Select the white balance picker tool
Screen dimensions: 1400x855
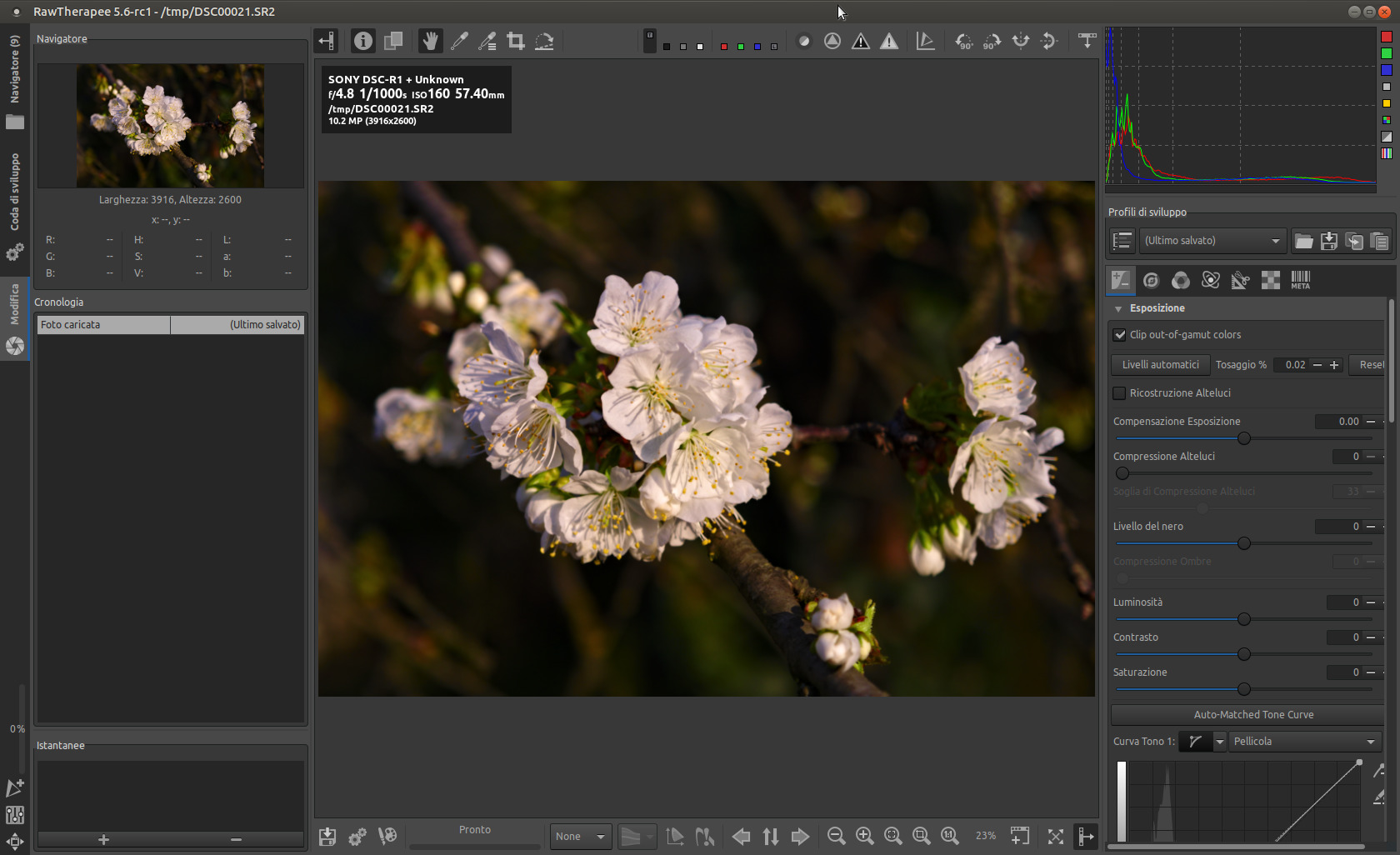point(459,41)
